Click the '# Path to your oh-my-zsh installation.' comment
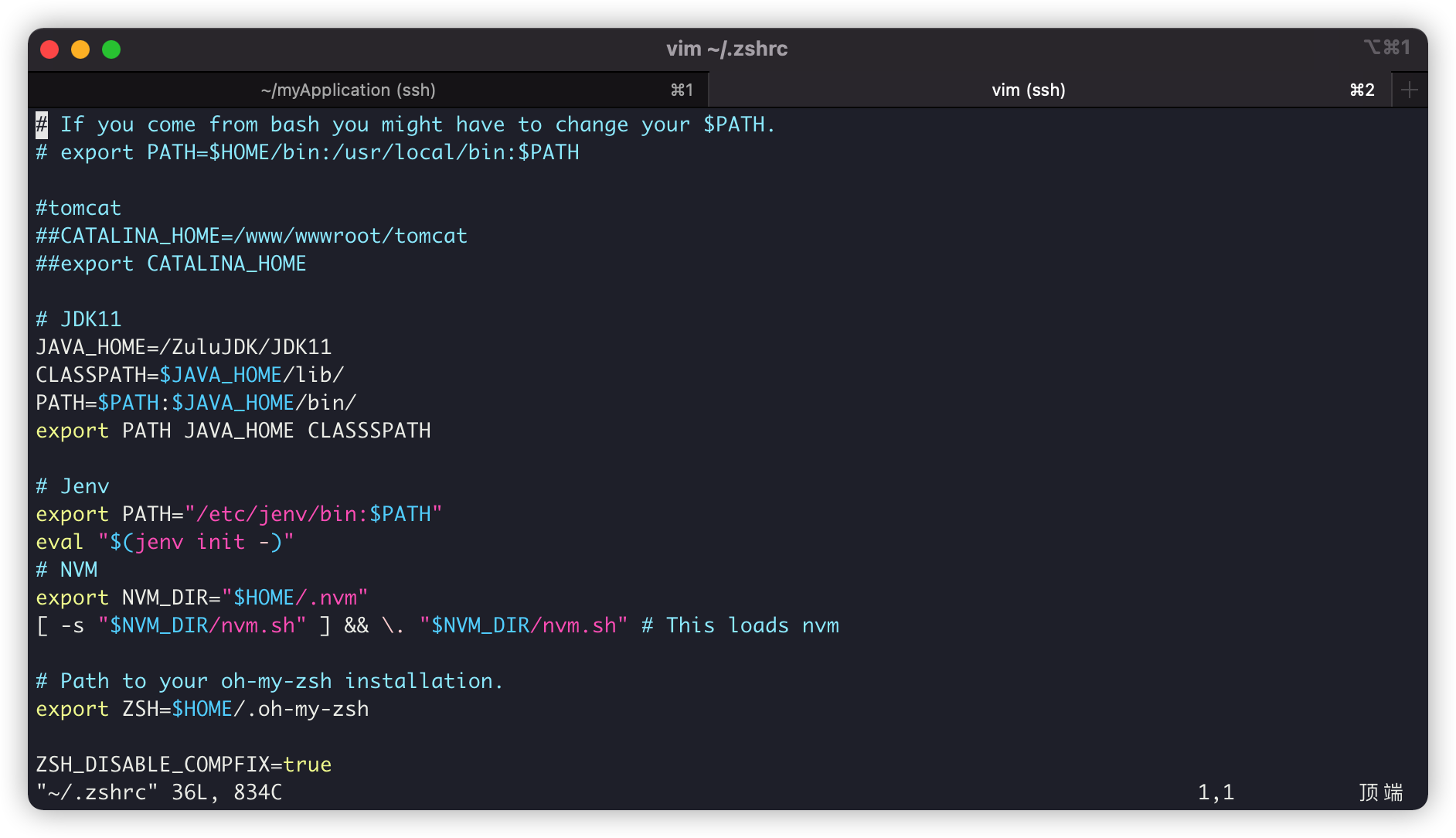This screenshot has height=838, width=1456. coord(270,681)
